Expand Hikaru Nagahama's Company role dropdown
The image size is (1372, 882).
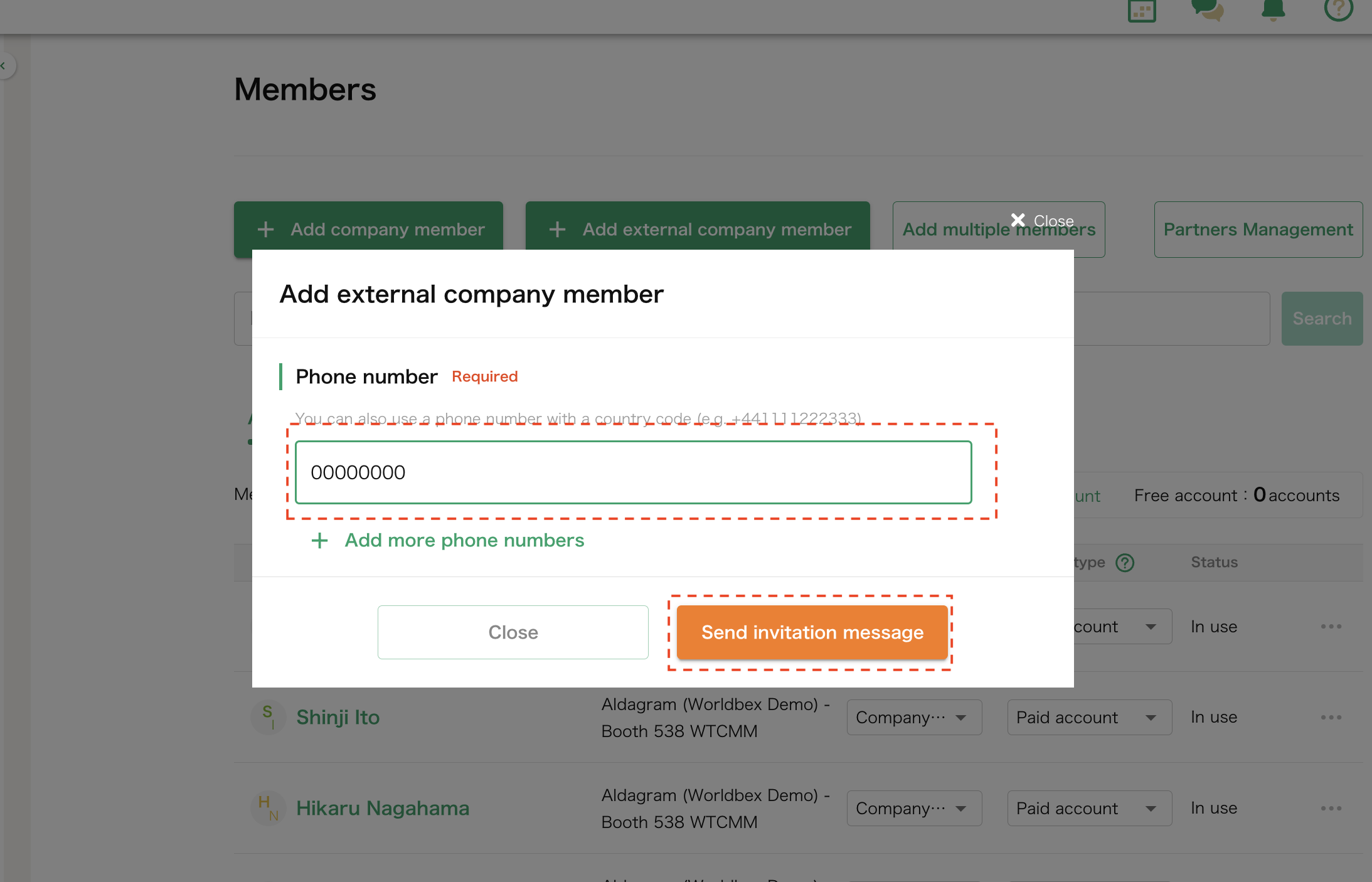tap(914, 809)
